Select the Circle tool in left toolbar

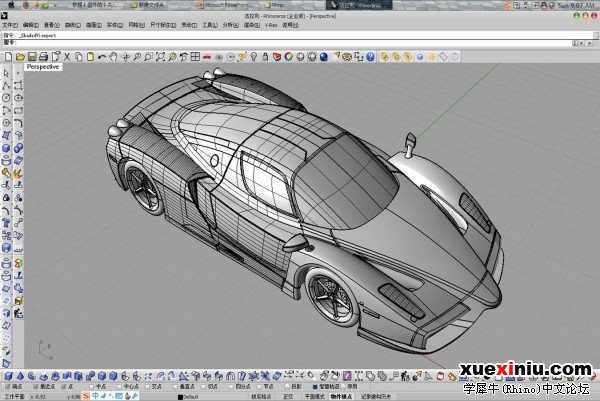[6, 98]
